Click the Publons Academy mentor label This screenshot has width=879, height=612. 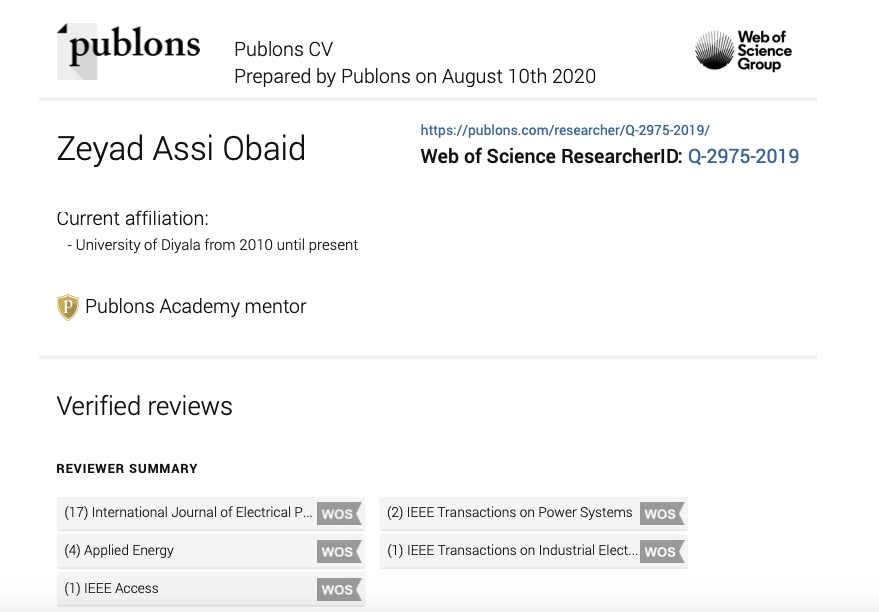pos(196,307)
